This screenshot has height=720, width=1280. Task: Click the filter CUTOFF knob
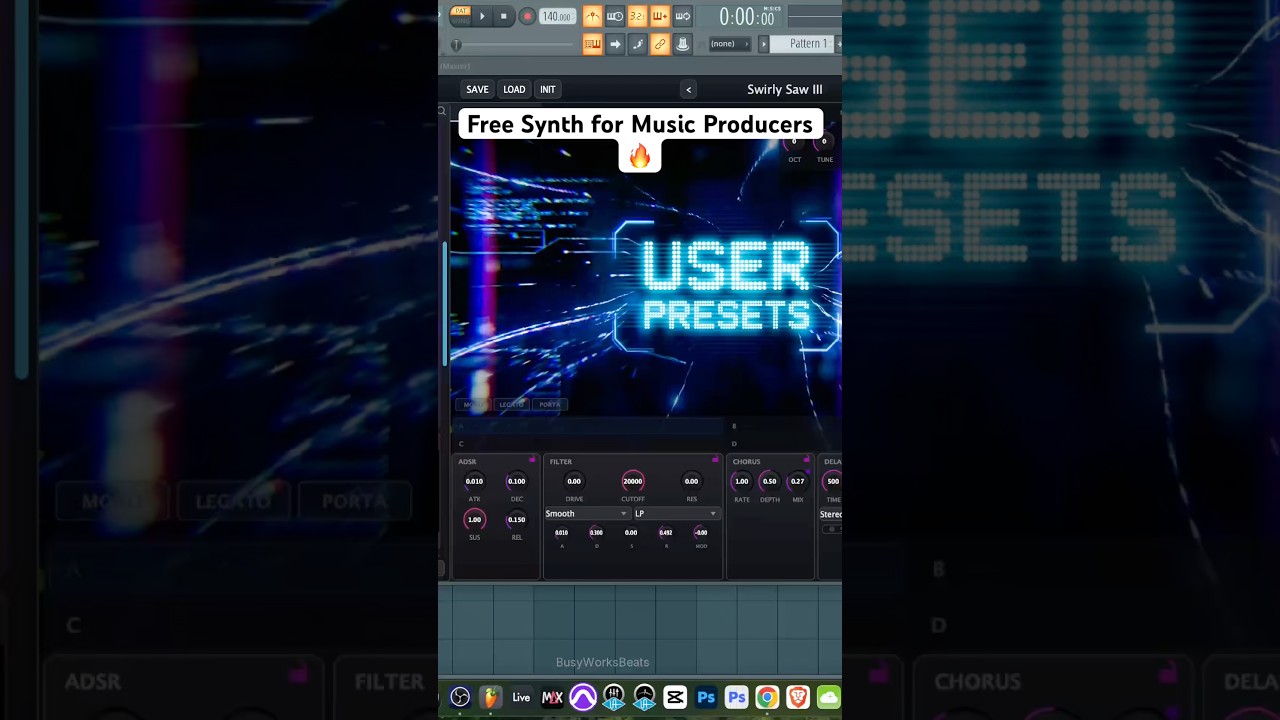(632, 481)
